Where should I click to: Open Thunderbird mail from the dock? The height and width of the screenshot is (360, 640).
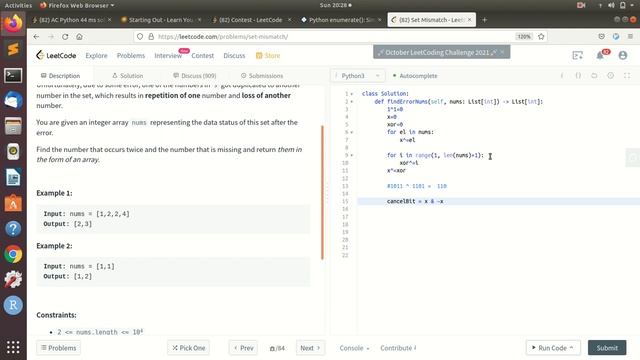coord(13,100)
